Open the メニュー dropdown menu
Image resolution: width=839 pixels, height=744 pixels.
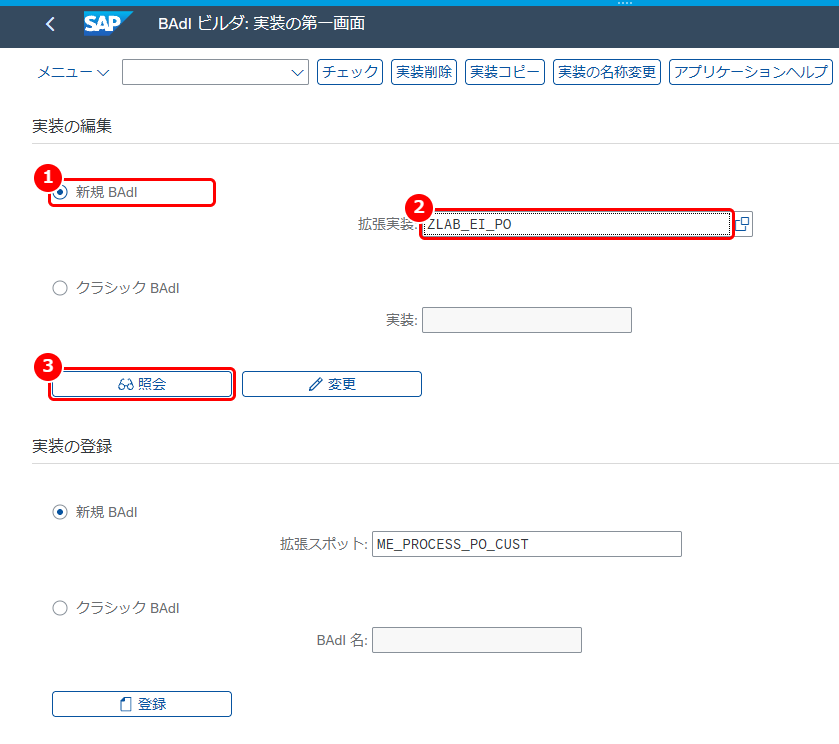click(73, 72)
